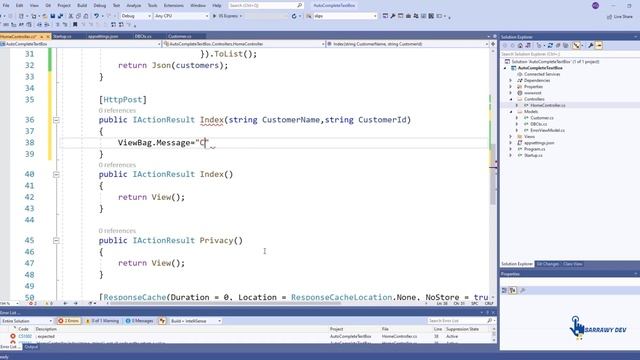
Task: Open the Tools menu
Action: 152,6
